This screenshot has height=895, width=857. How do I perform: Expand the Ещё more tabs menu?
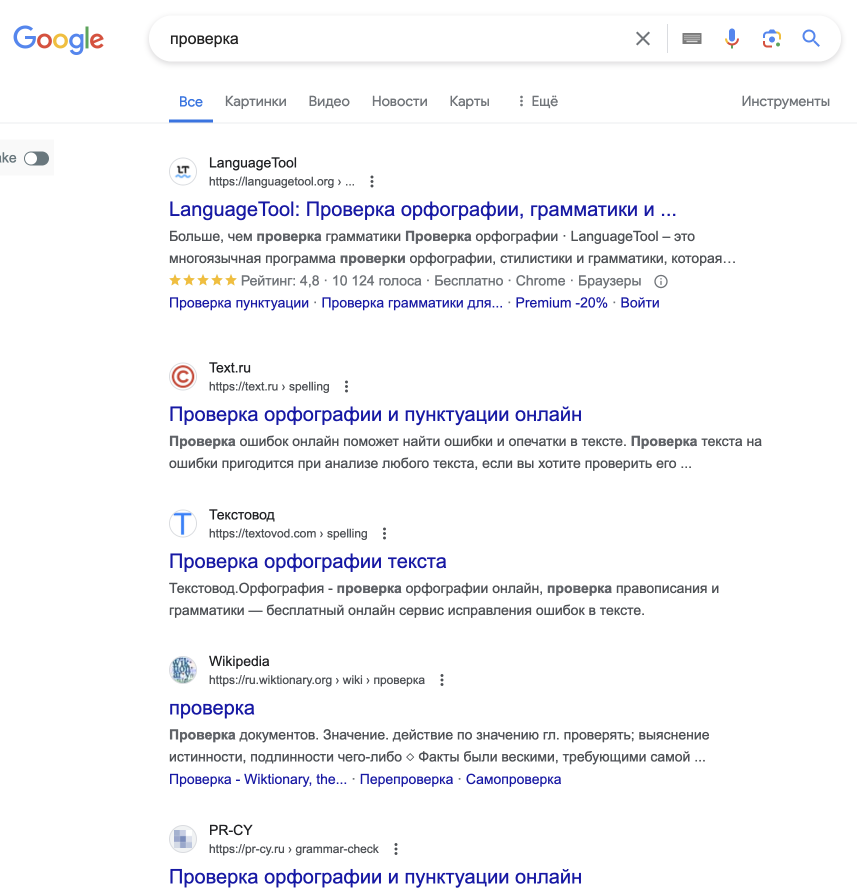click(x=537, y=101)
